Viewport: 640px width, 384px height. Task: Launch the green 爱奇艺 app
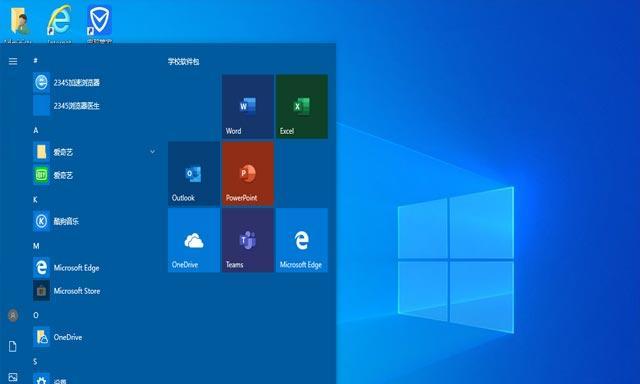(x=96, y=175)
